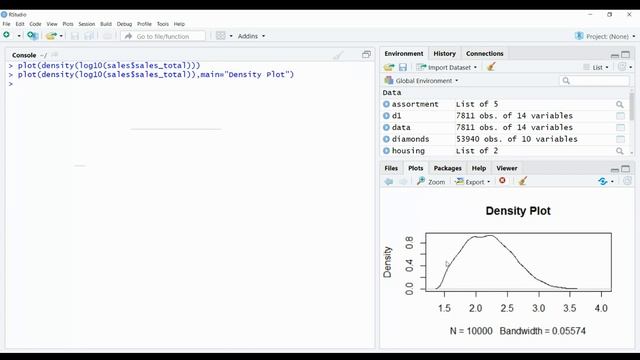Click the Workspace Panes grid icon
This screenshot has height=360, width=640.
click(220, 36)
